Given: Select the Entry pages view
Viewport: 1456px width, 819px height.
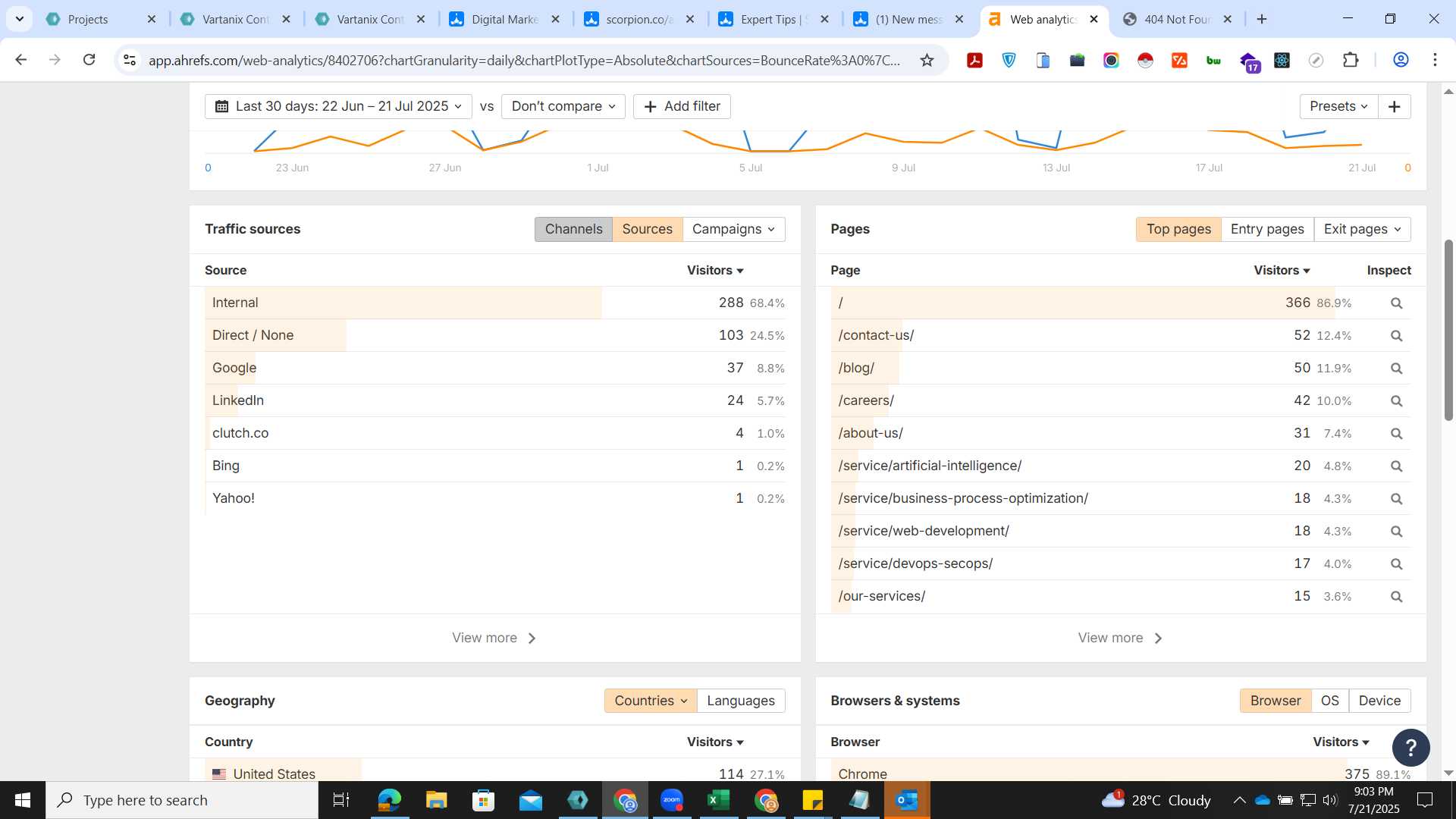Looking at the screenshot, I should click(1267, 230).
